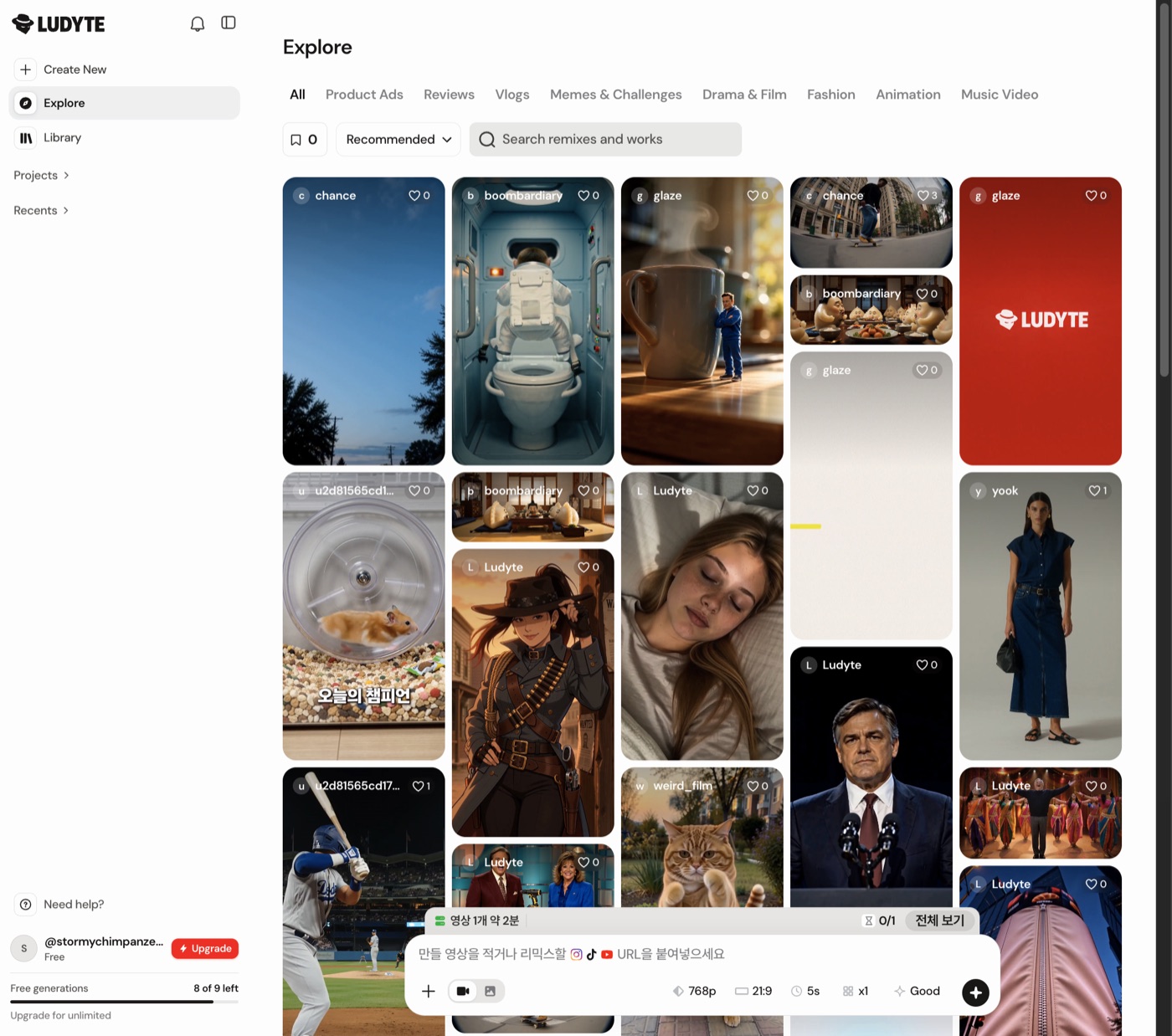Click the prompt bar plus attachment icon
This screenshot has width=1172, height=1036.
pyautogui.click(x=429, y=991)
